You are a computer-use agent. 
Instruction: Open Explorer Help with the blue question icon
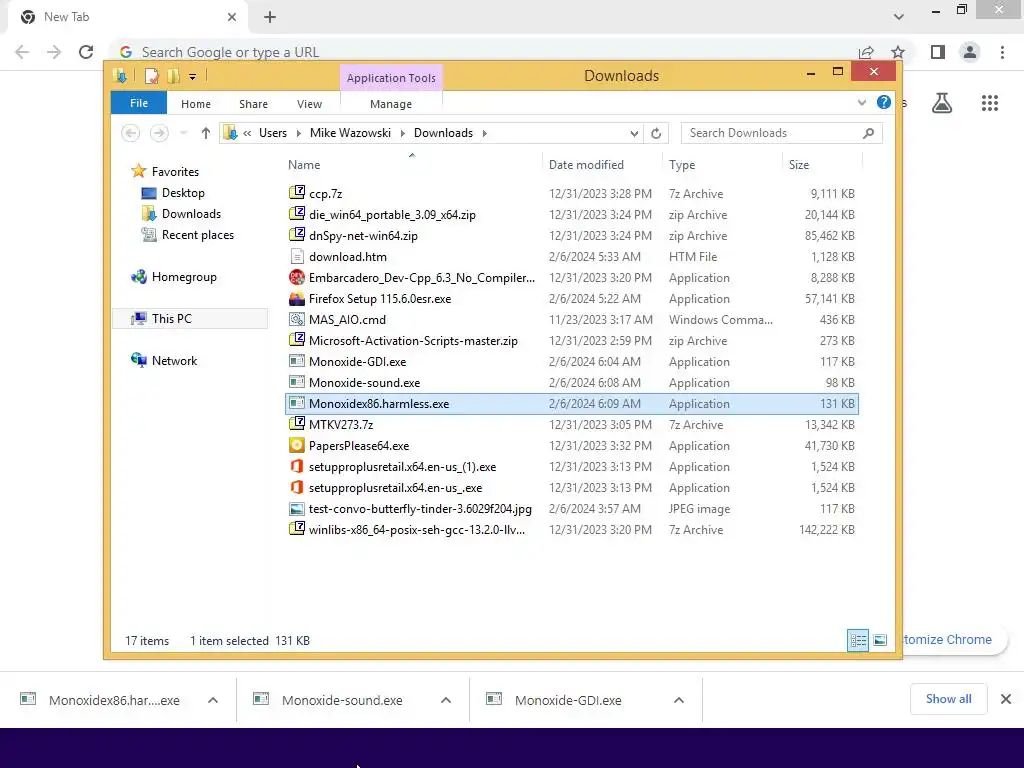884,102
